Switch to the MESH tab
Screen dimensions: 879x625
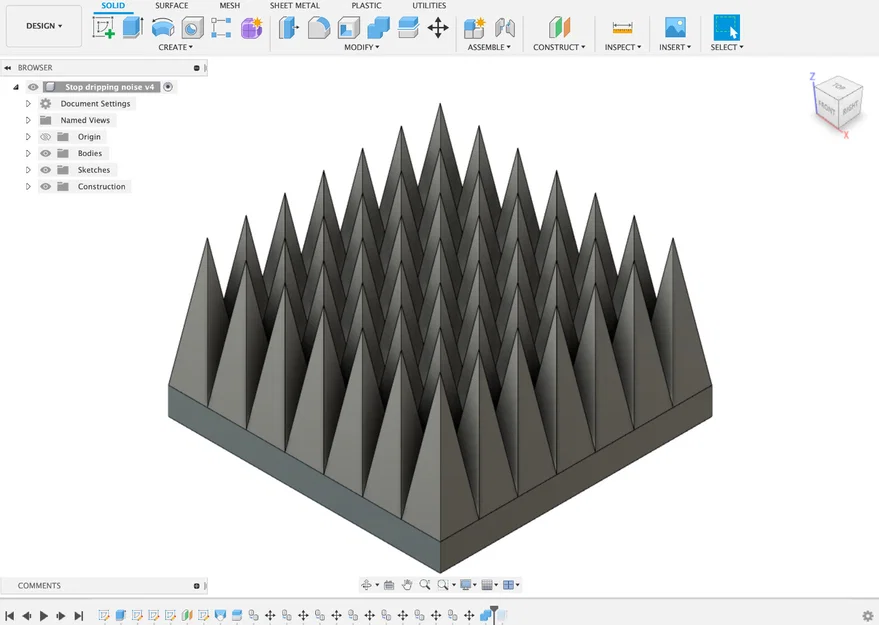click(x=229, y=6)
